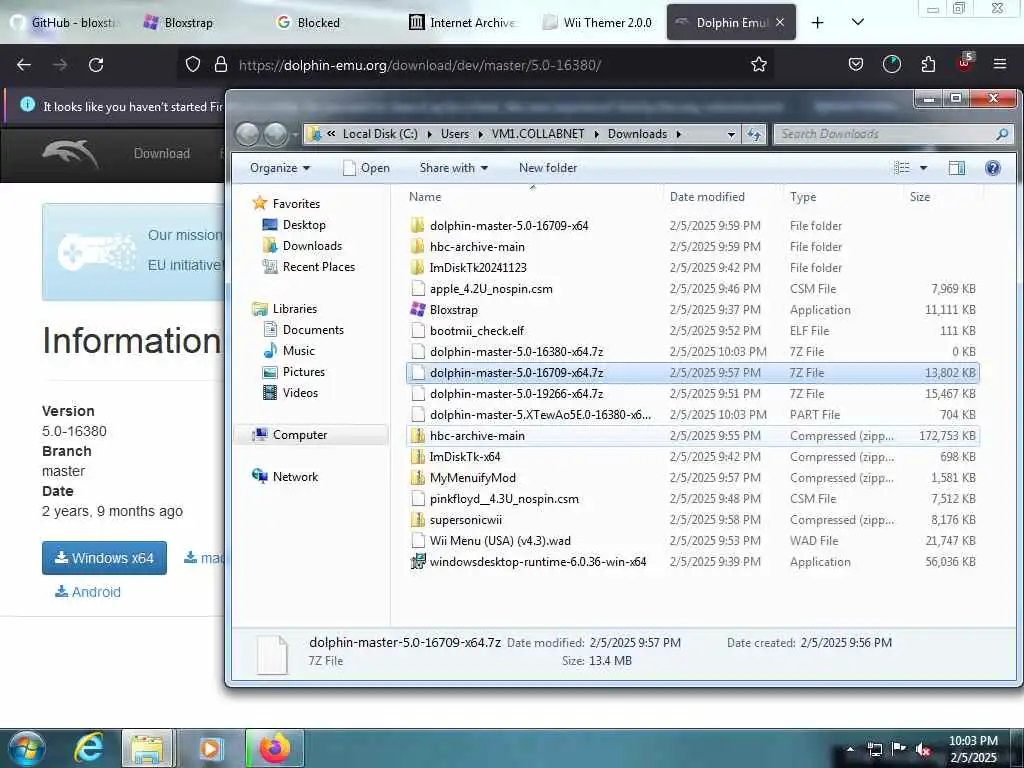Select bootmii_check.elf file

pyautogui.click(x=692, y=330)
